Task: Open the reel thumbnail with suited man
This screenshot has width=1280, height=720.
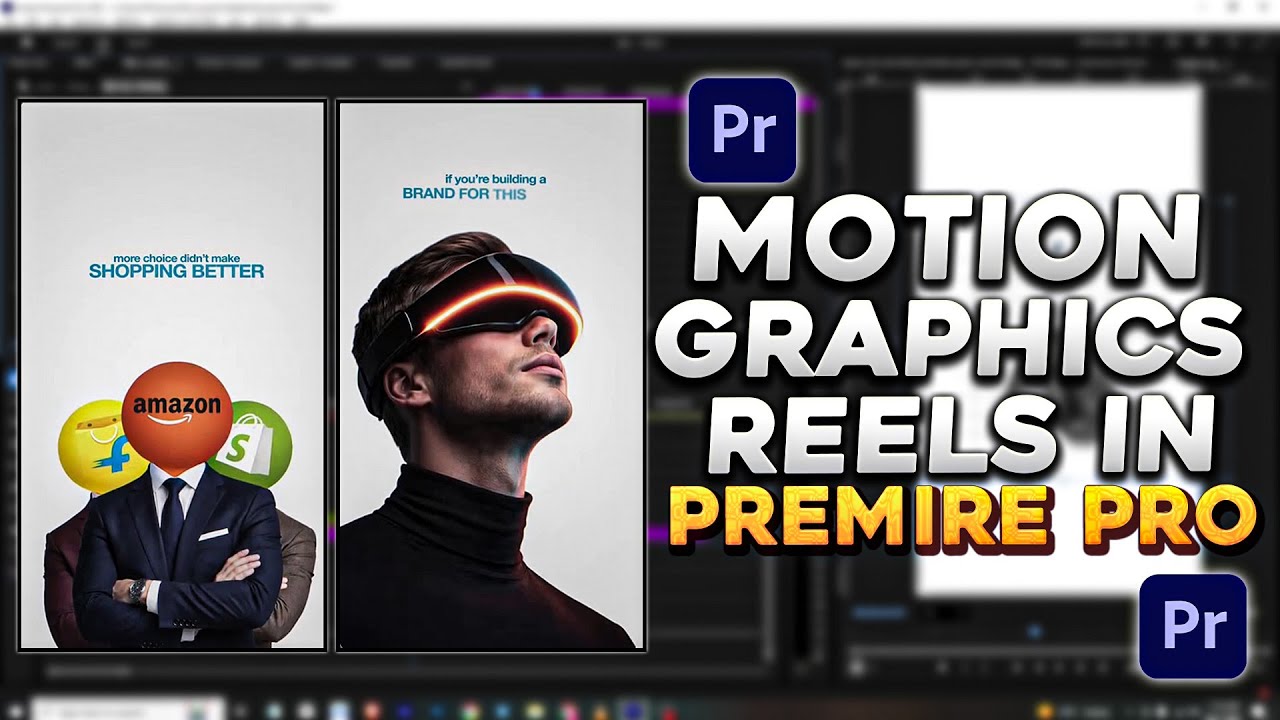Action: click(x=173, y=375)
